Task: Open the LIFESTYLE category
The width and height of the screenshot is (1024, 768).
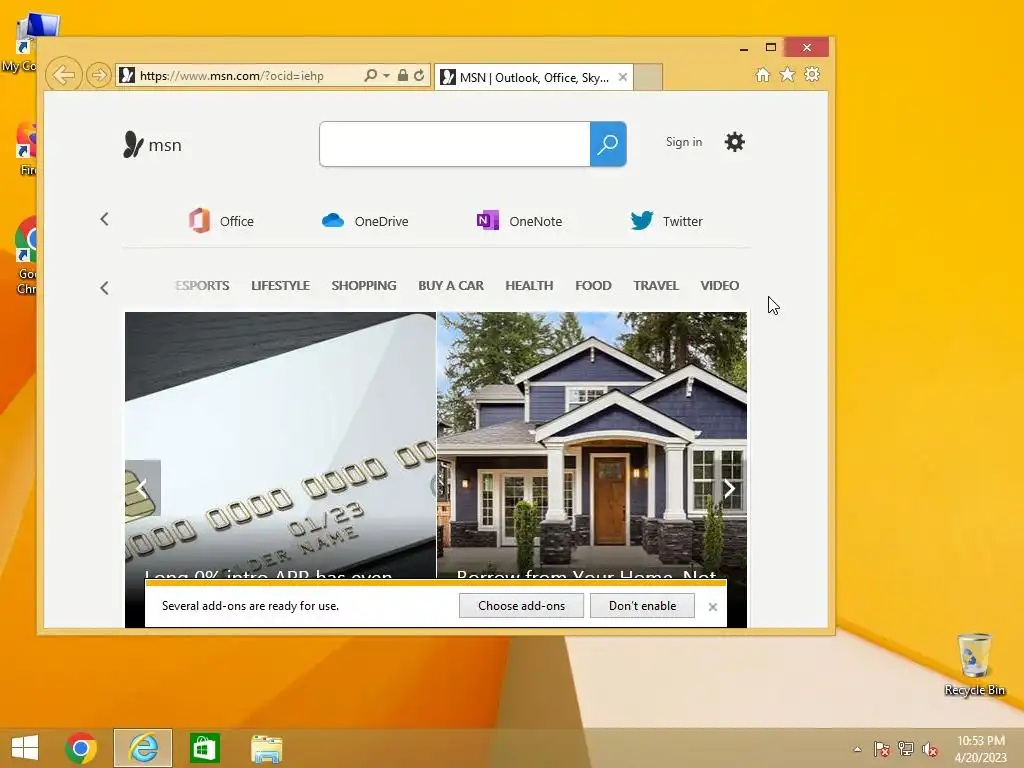Action: pyautogui.click(x=280, y=285)
